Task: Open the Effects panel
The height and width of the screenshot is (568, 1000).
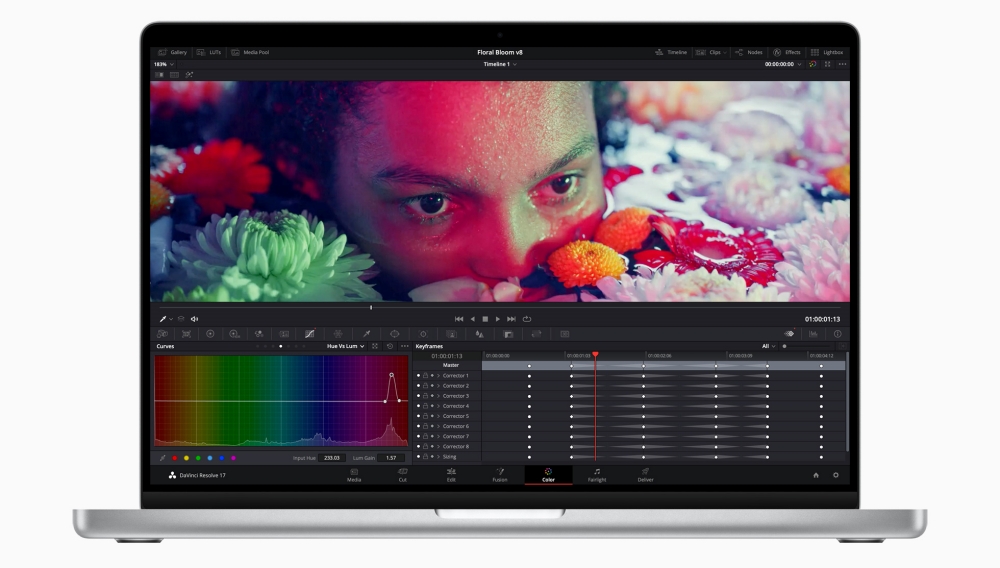Action: coord(786,52)
